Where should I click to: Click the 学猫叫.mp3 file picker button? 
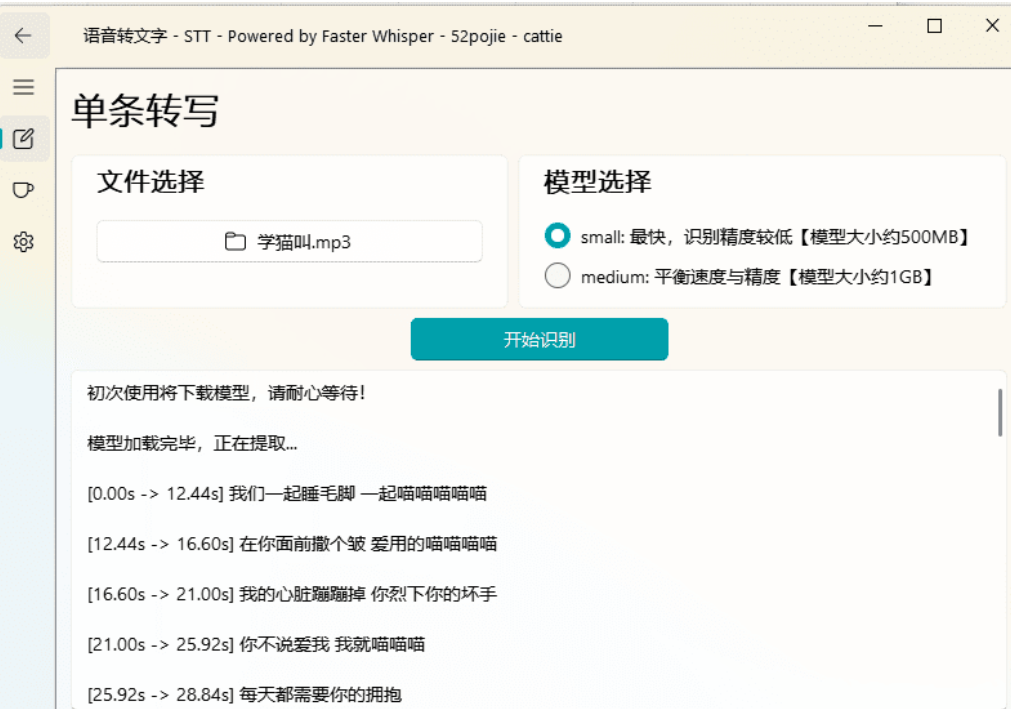pos(290,242)
